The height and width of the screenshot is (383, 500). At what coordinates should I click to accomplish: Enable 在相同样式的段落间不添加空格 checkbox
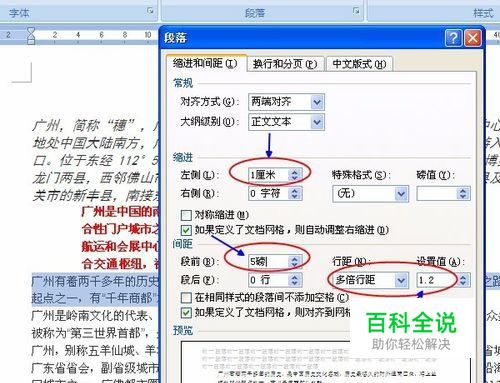coord(186,297)
